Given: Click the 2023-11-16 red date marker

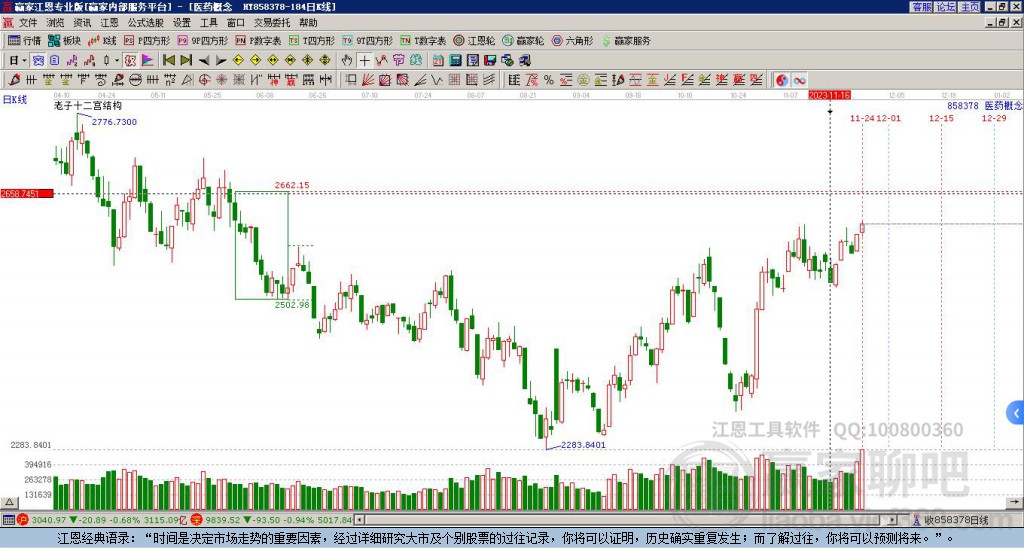Looking at the screenshot, I should tap(829, 95).
